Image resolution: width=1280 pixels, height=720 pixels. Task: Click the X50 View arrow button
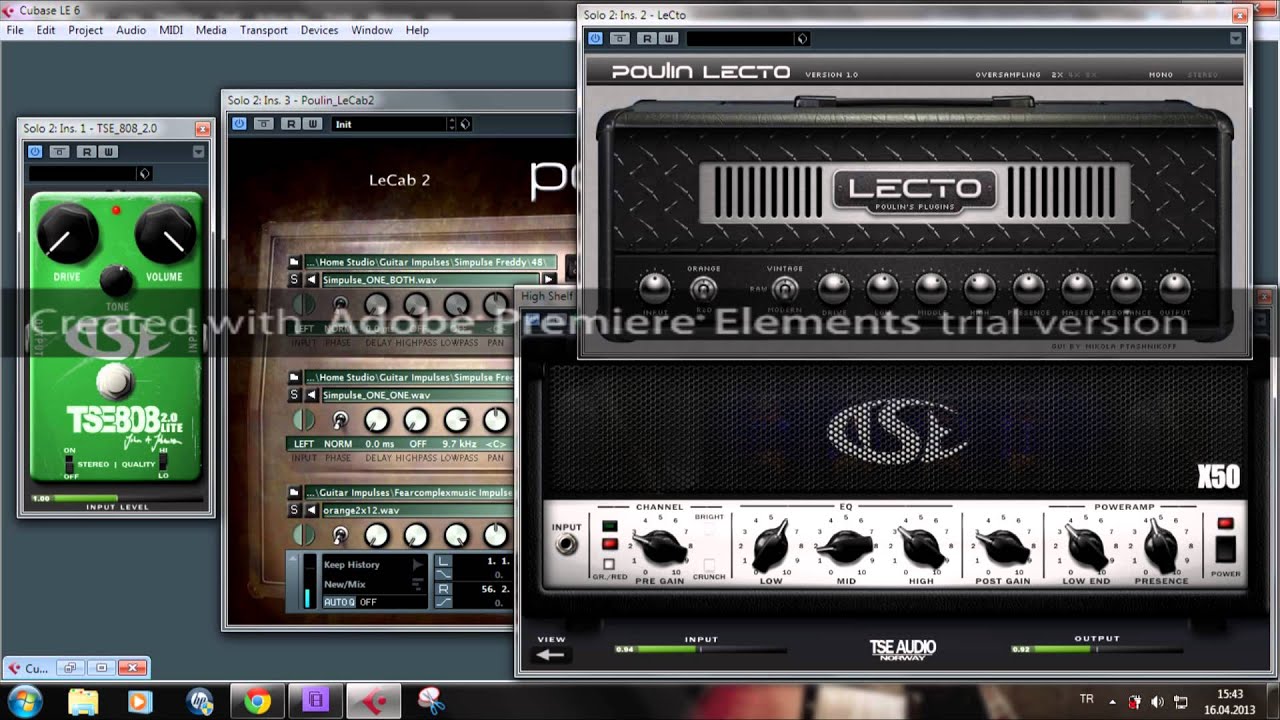tap(551, 655)
